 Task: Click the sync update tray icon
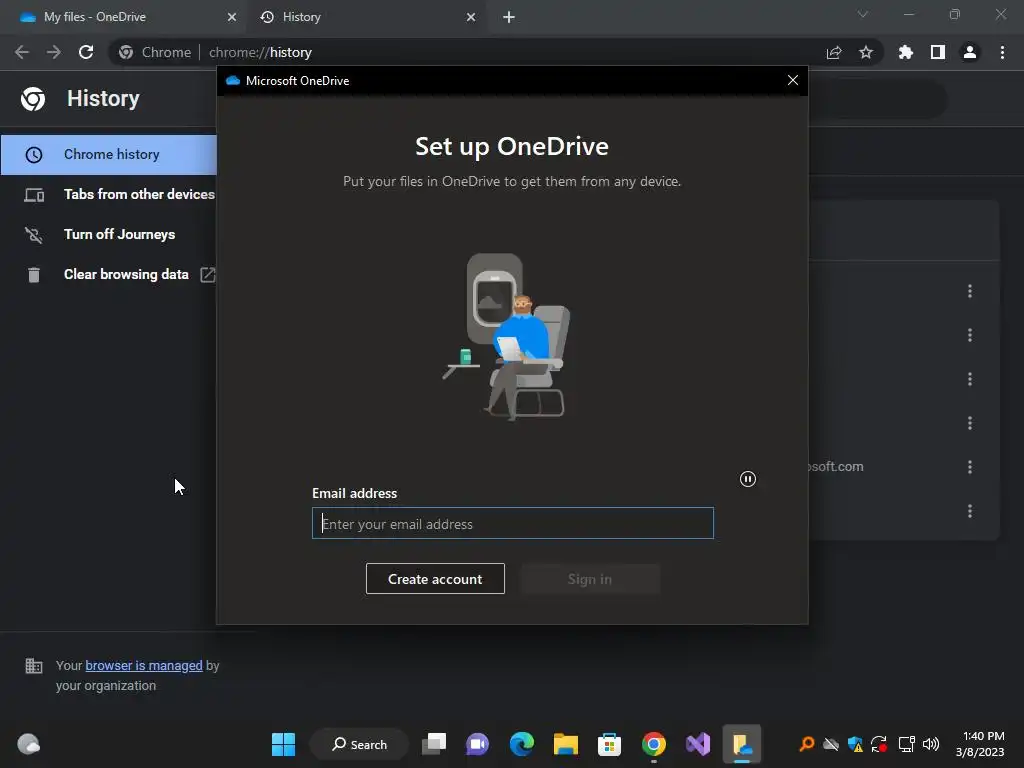click(879, 744)
